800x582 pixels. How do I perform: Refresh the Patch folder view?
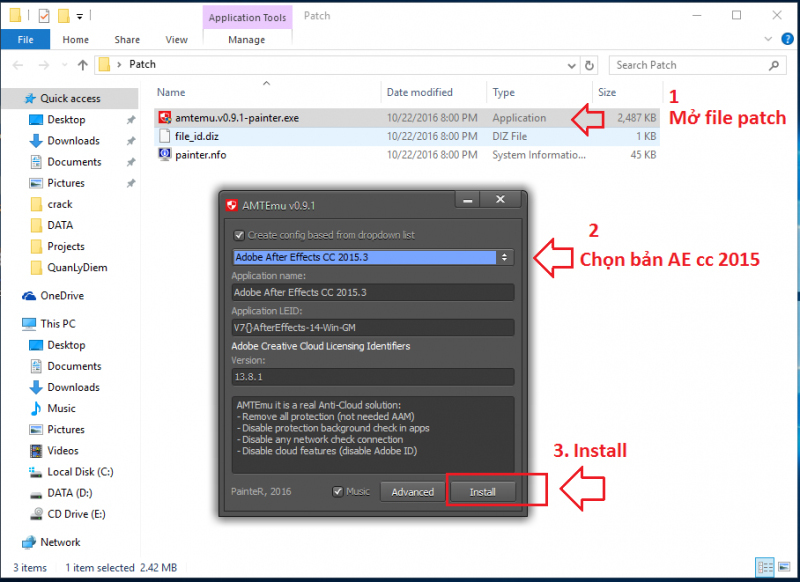pyautogui.click(x=589, y=65)
